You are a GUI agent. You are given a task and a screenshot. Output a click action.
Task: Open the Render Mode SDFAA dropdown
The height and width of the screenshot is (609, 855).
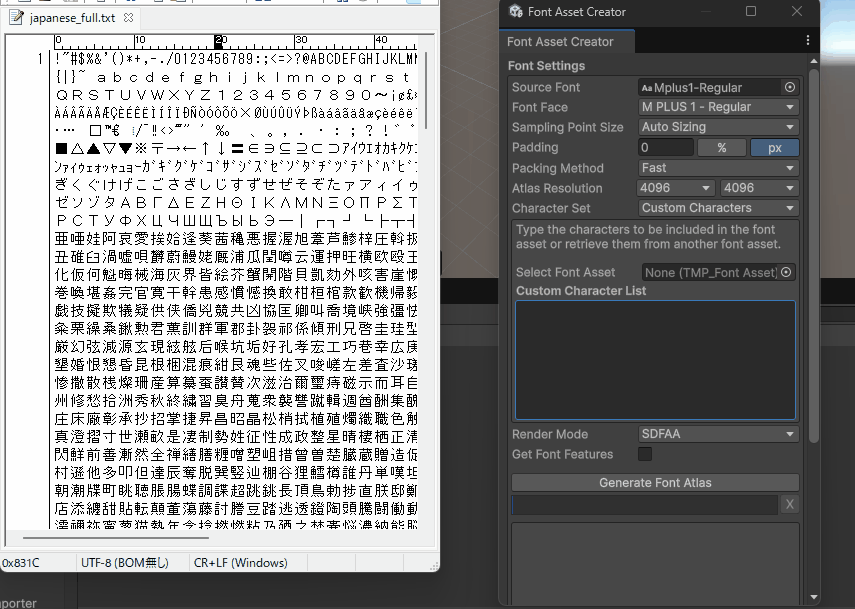[717, 434]
